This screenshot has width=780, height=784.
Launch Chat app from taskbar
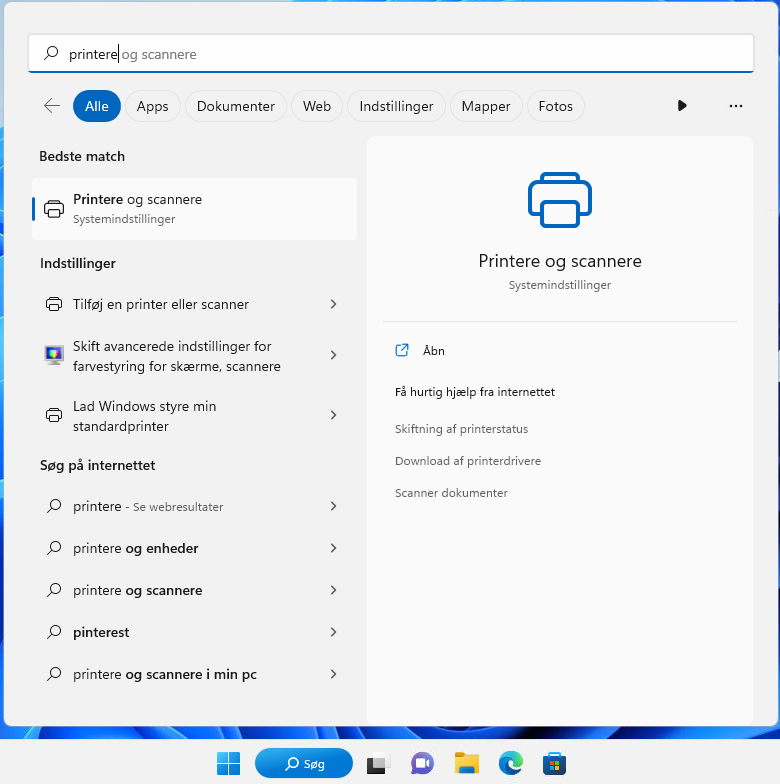422,764
